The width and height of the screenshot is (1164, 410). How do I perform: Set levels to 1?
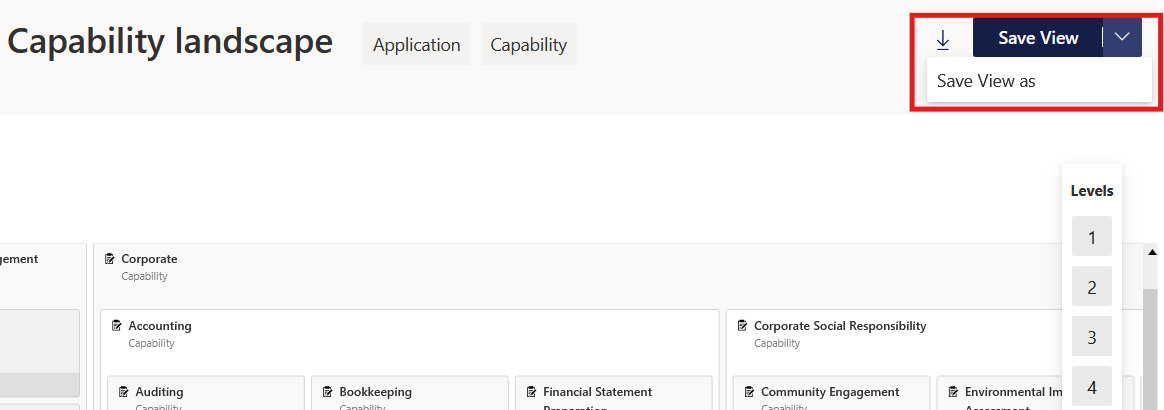tap(1091, 236)
